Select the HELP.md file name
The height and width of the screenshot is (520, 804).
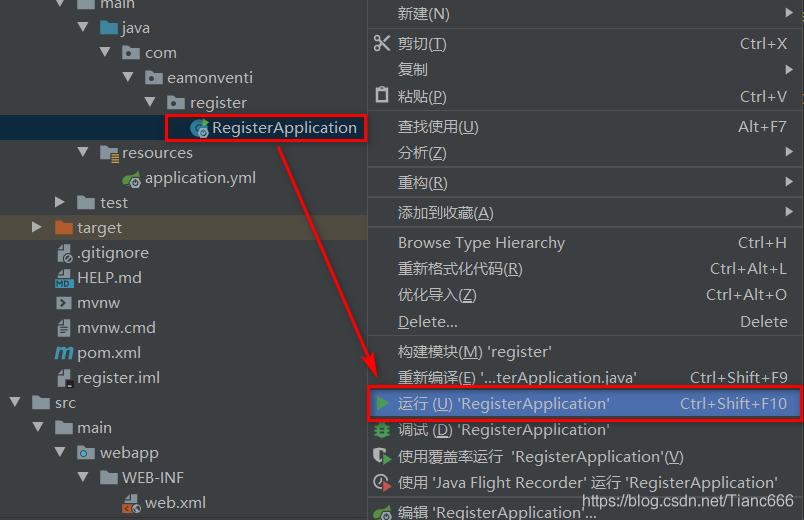coord(109,277)
